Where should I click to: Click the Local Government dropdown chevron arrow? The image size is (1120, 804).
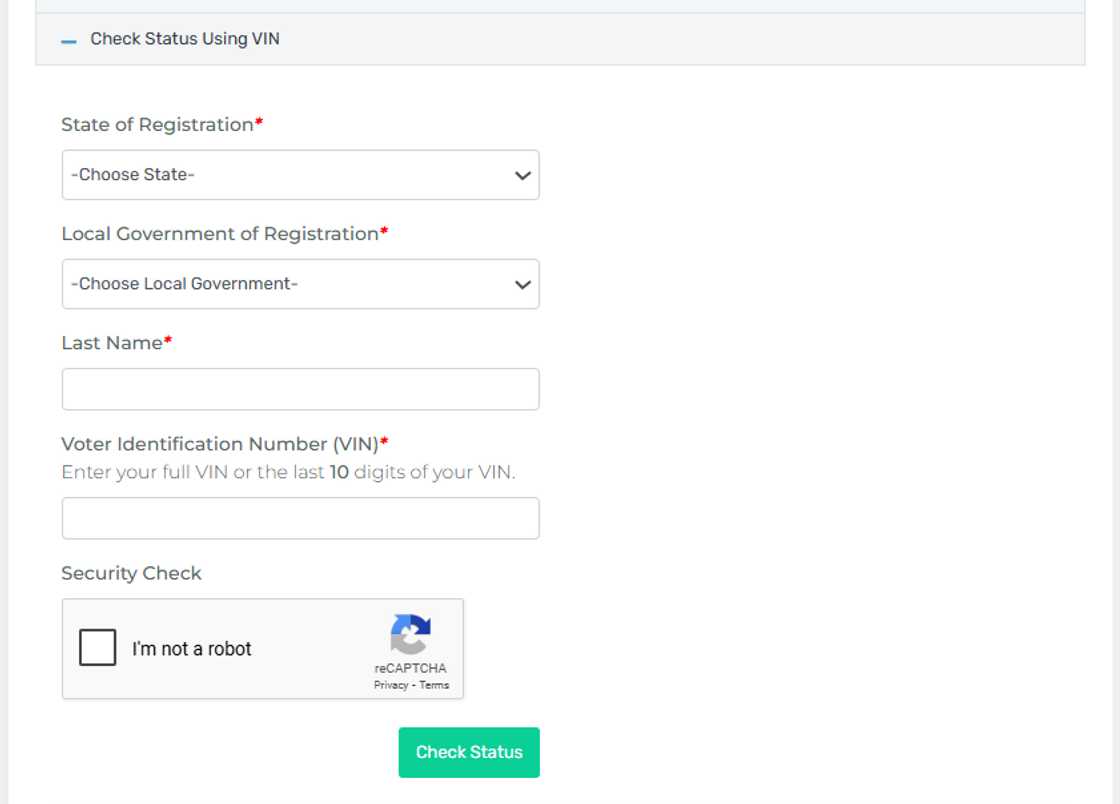click(x=522, y=285)
